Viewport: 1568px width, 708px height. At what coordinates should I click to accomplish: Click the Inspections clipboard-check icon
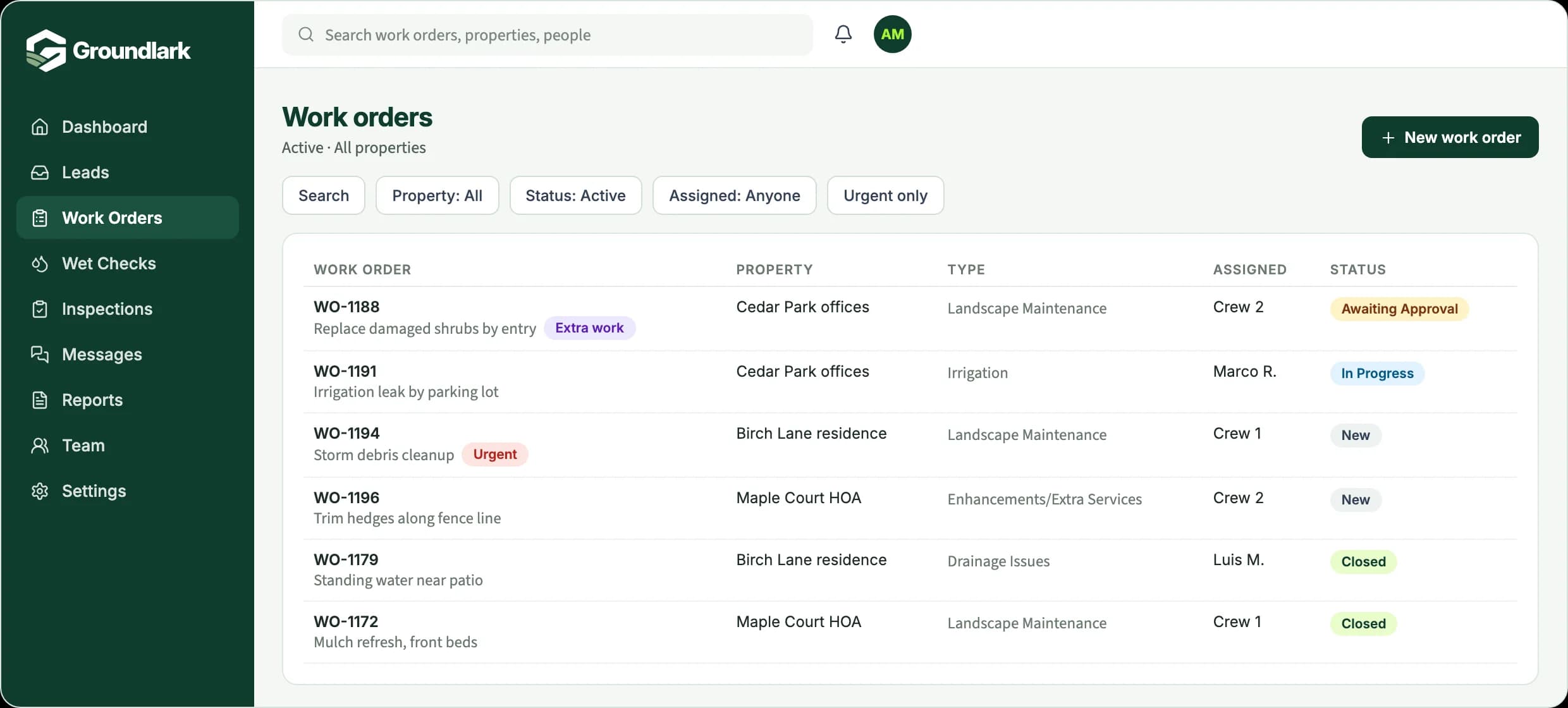[x=40, y=309]
